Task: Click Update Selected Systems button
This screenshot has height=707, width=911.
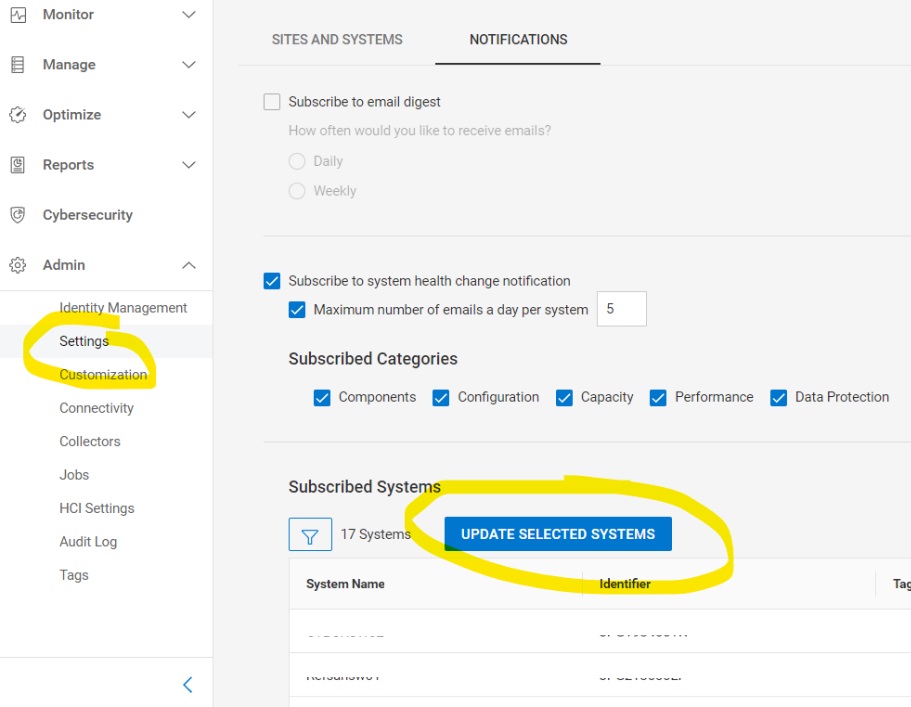Action: 558,534
